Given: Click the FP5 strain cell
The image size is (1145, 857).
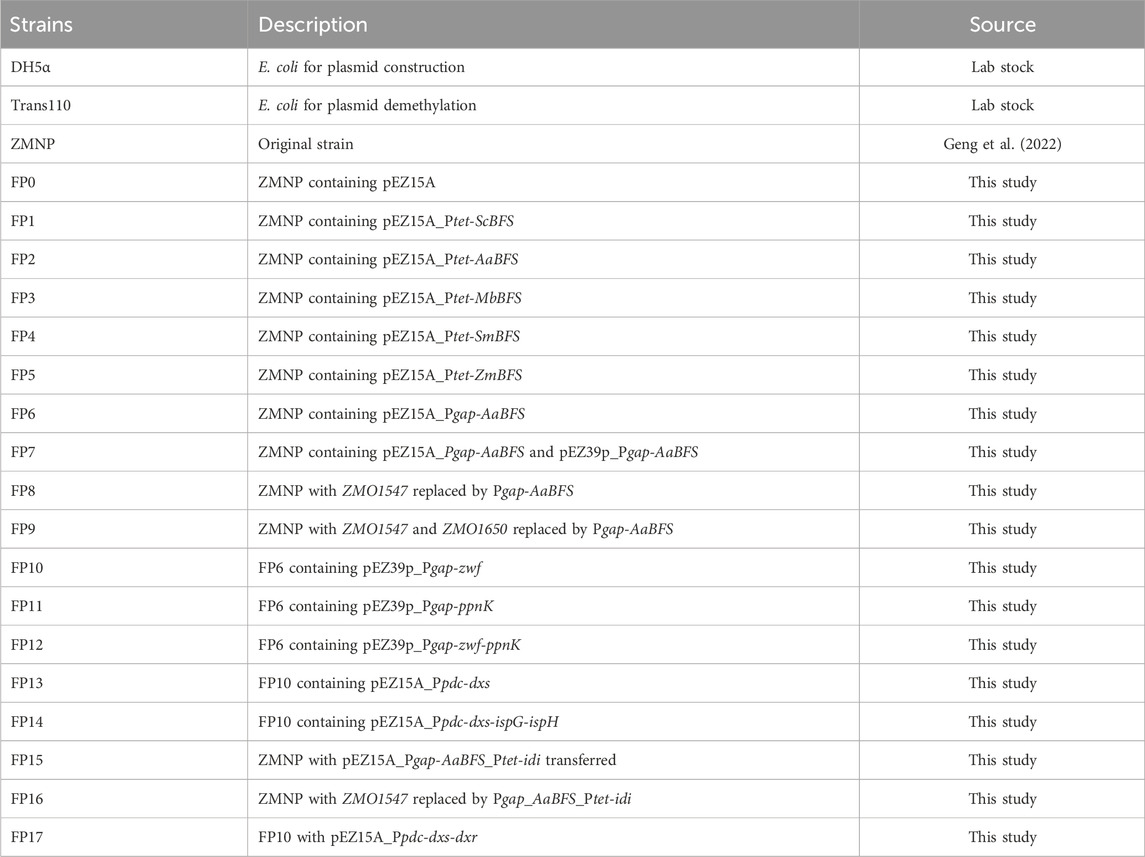Looking at the screenshot, I should tap(123, 375).
